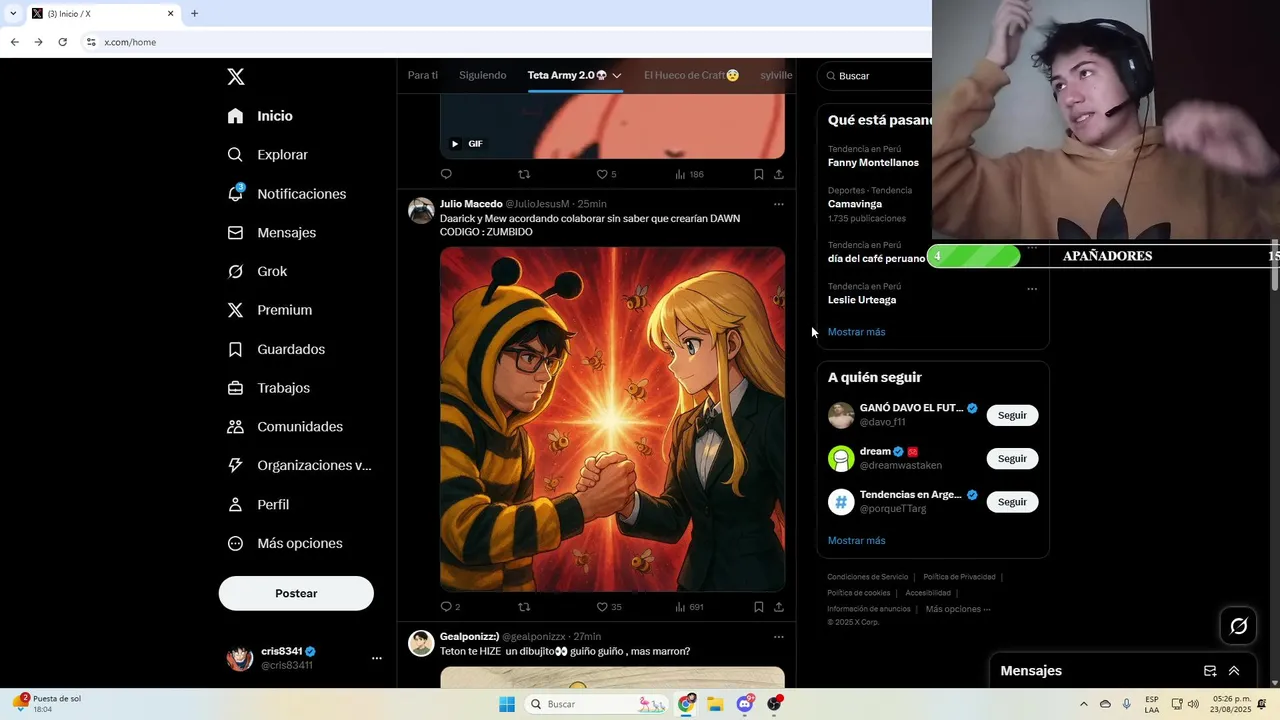Bookmark Julio Macedo's post
Screen dimensions: 1280x720
pos(758,607)
